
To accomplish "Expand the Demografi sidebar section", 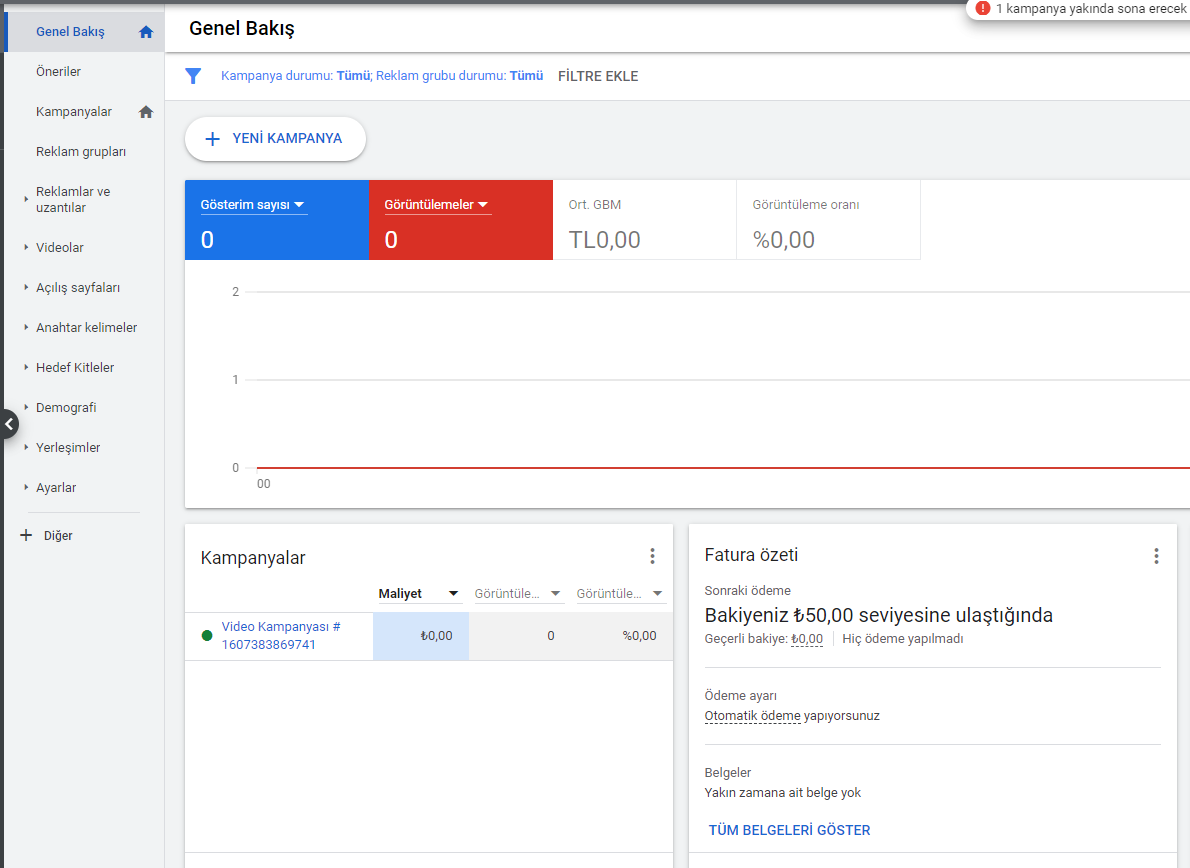I will pos(26,407).
